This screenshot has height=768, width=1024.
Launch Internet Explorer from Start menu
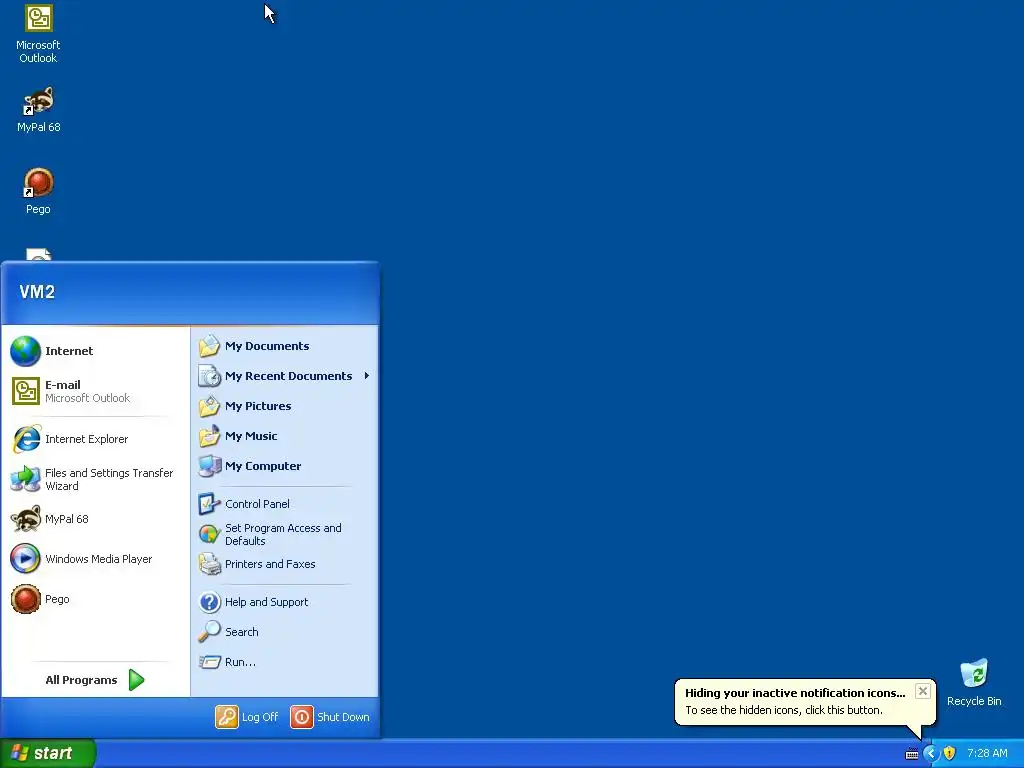pos(96,439)
